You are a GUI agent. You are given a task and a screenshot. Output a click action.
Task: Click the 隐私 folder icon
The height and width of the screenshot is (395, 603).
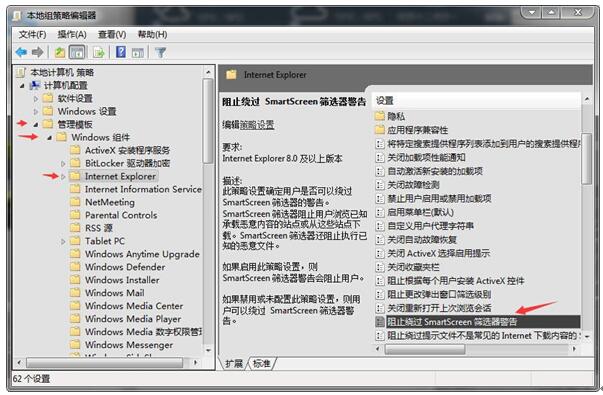(380, 116)
